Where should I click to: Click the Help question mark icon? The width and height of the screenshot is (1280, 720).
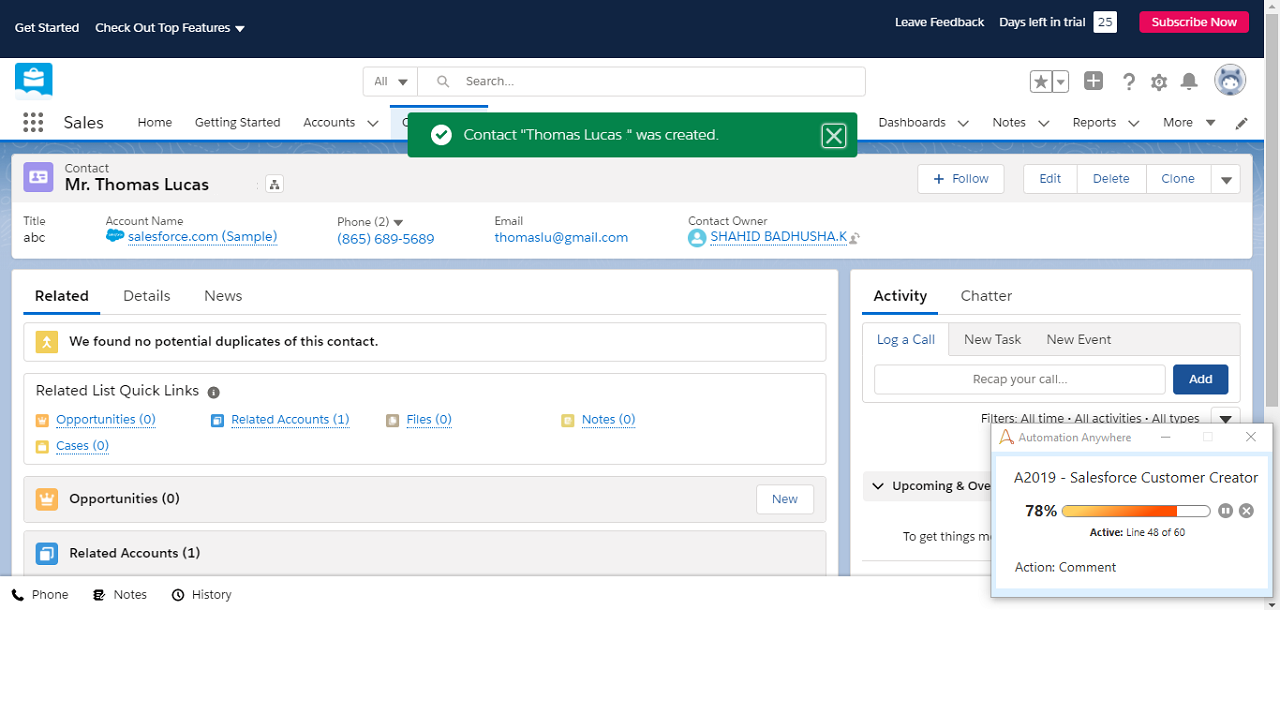pos(1129,82)
